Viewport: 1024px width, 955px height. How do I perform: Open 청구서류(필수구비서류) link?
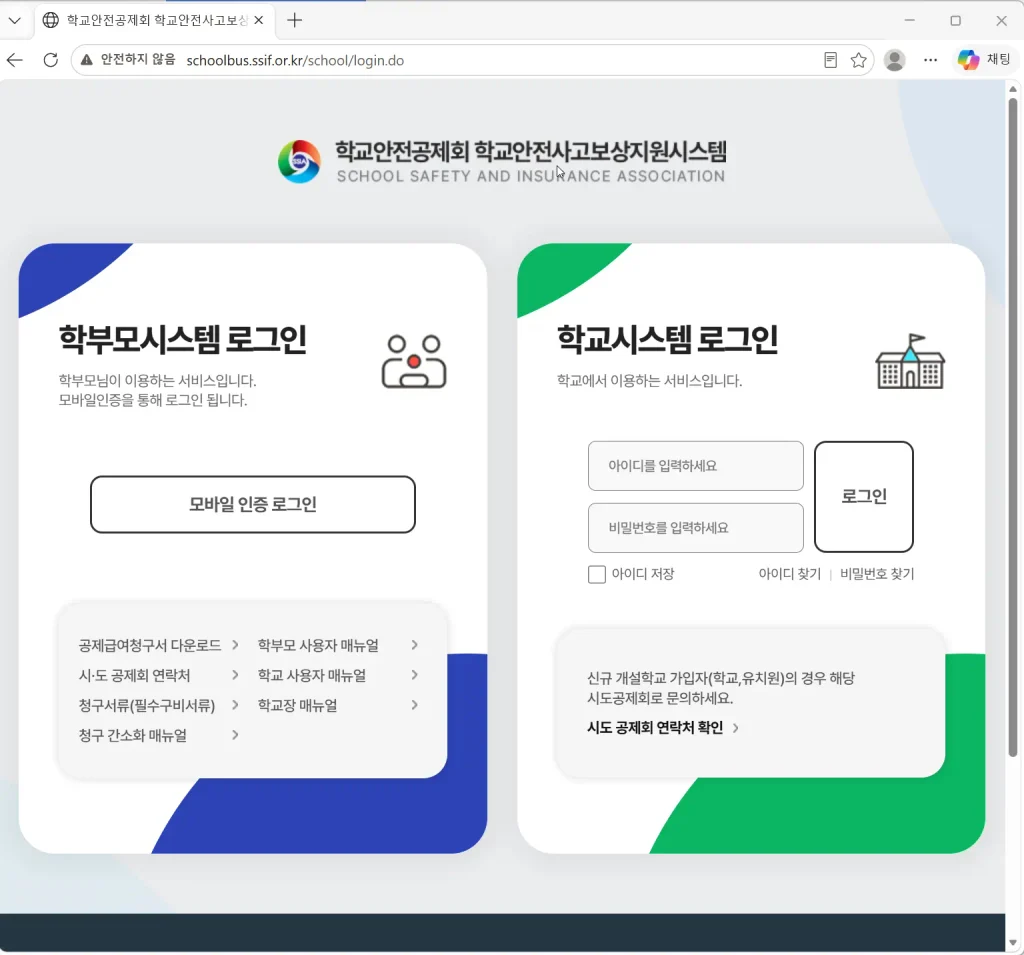coord(147,705)
